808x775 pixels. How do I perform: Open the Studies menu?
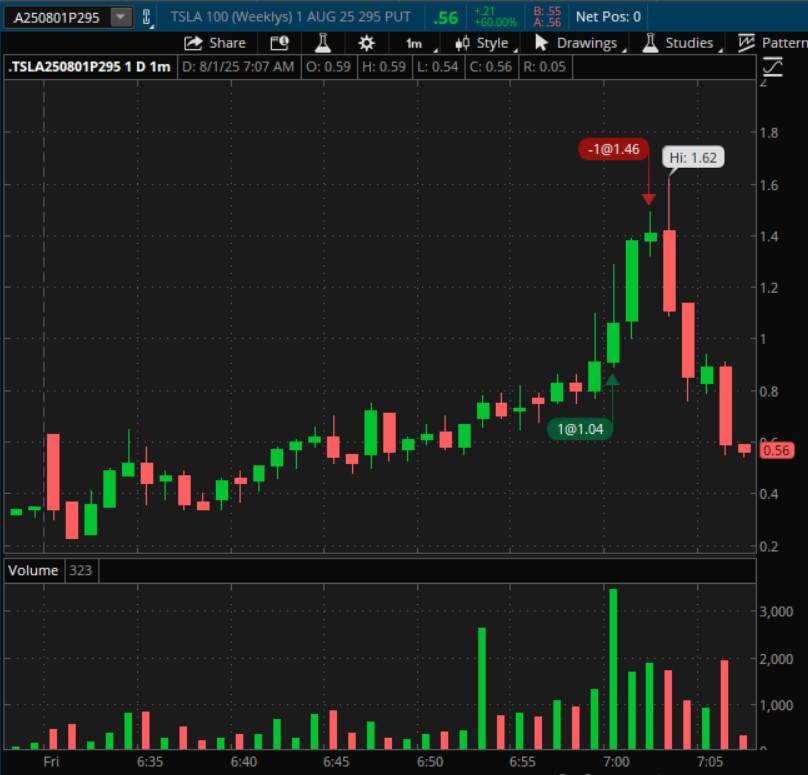pos(681,43)
